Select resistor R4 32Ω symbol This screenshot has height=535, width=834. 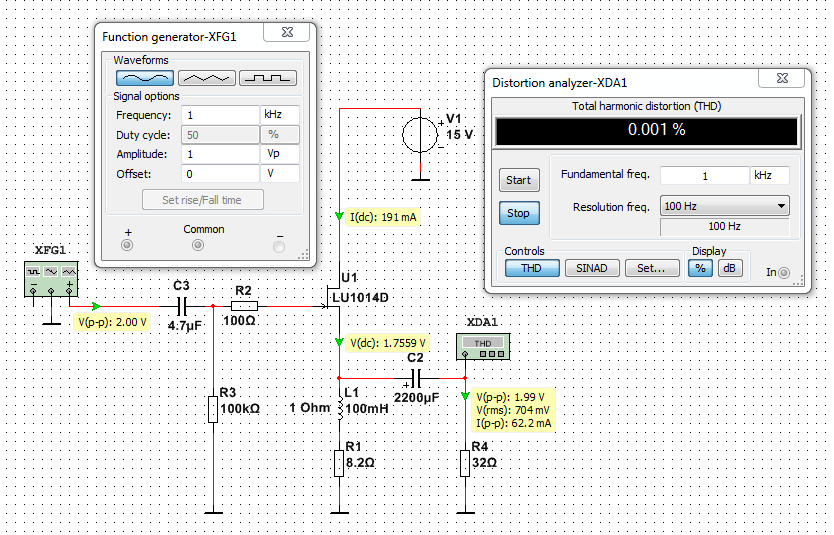click(x=465, y=463)
